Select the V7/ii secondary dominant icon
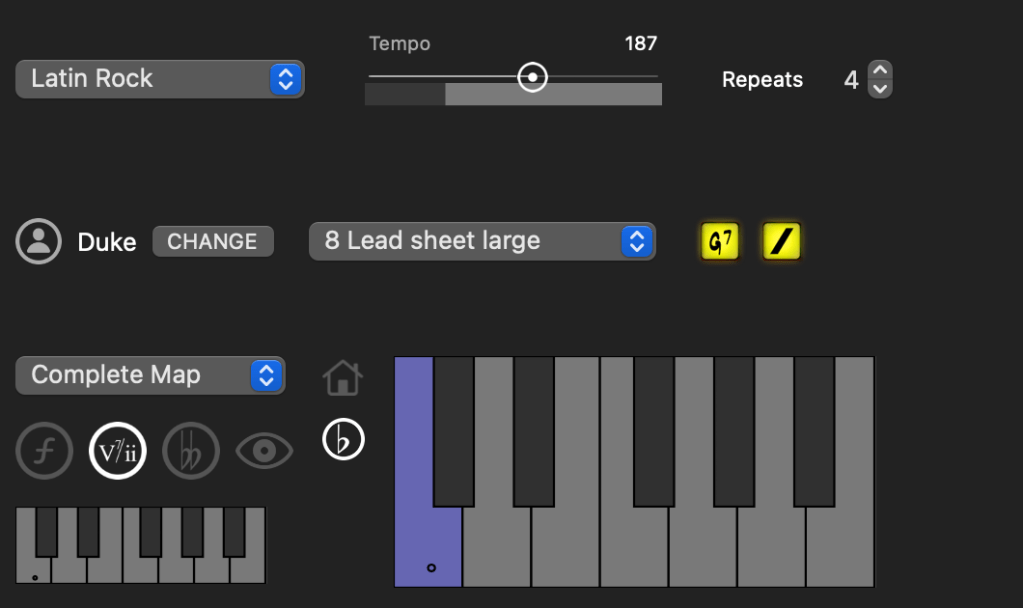This screenshot has width=1023, height=608. pyautogui.click(x=118, y=451)
